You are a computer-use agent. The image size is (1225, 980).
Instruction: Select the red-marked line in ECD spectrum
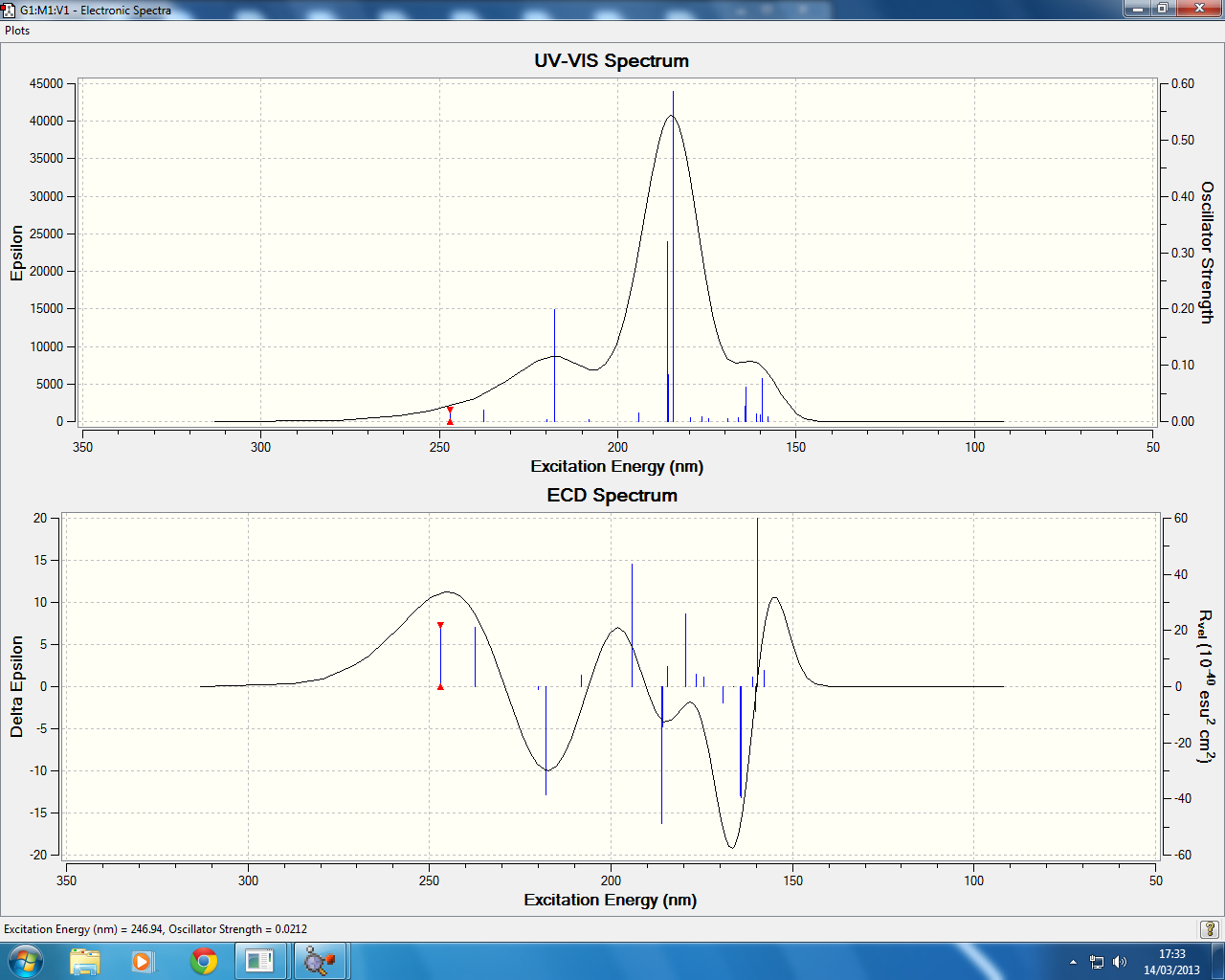(440, 656)
